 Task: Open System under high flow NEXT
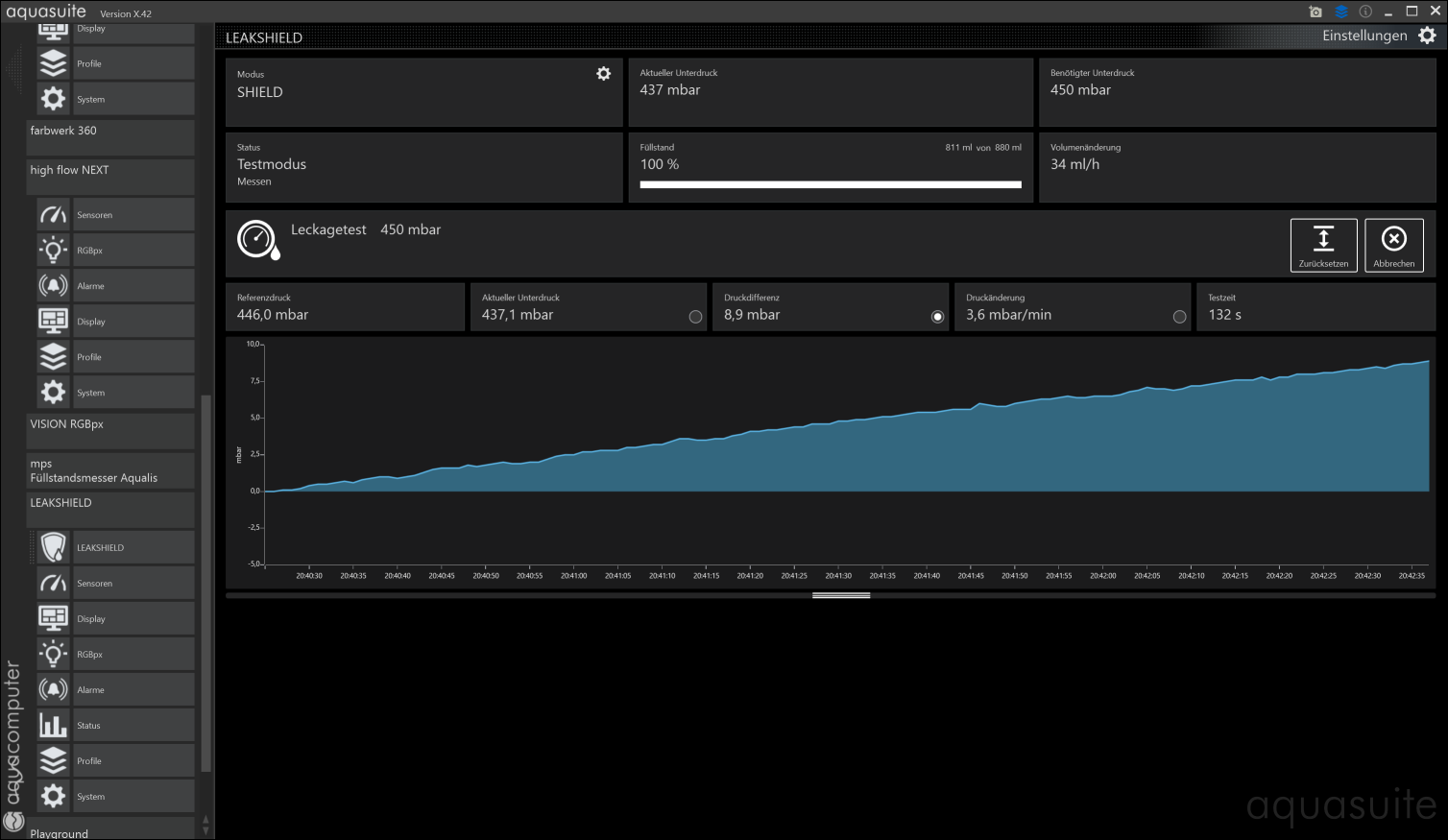click(x=115, y=393)
